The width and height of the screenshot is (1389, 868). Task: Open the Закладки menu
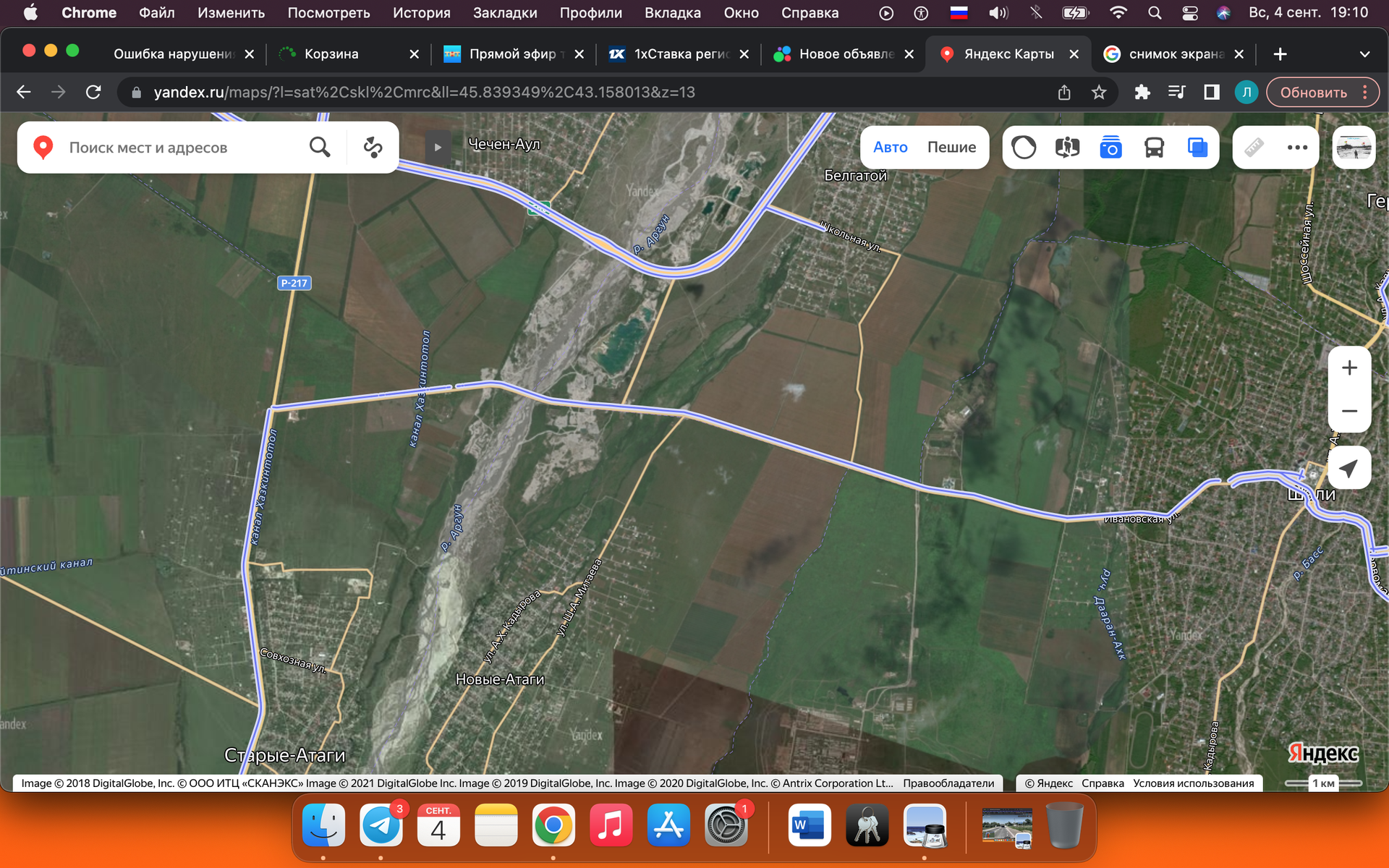click(x=504, y=12)
